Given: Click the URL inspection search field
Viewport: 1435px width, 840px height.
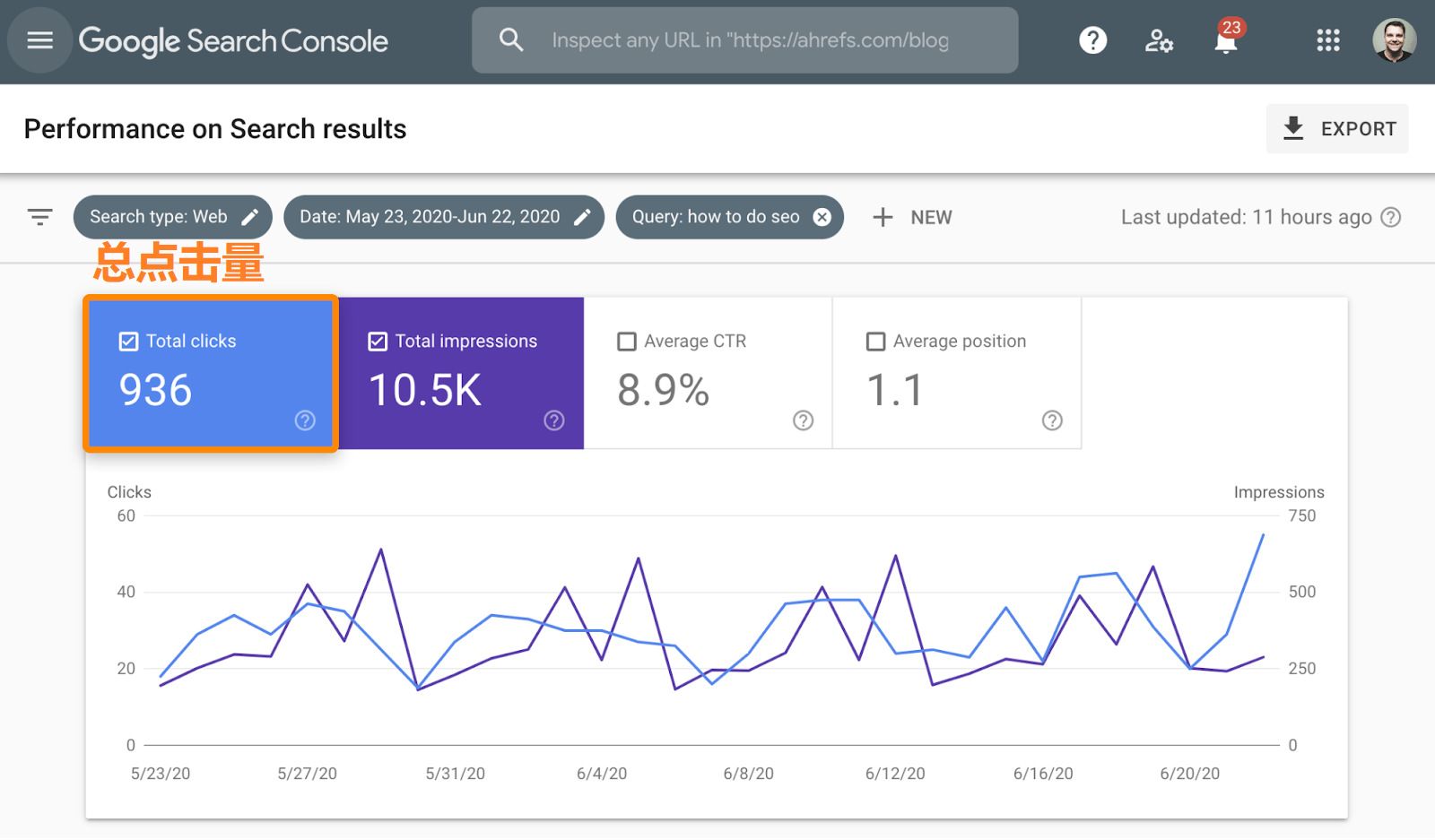Looking at the screenshot, I should pyautogui.click(x=744, y=39).
